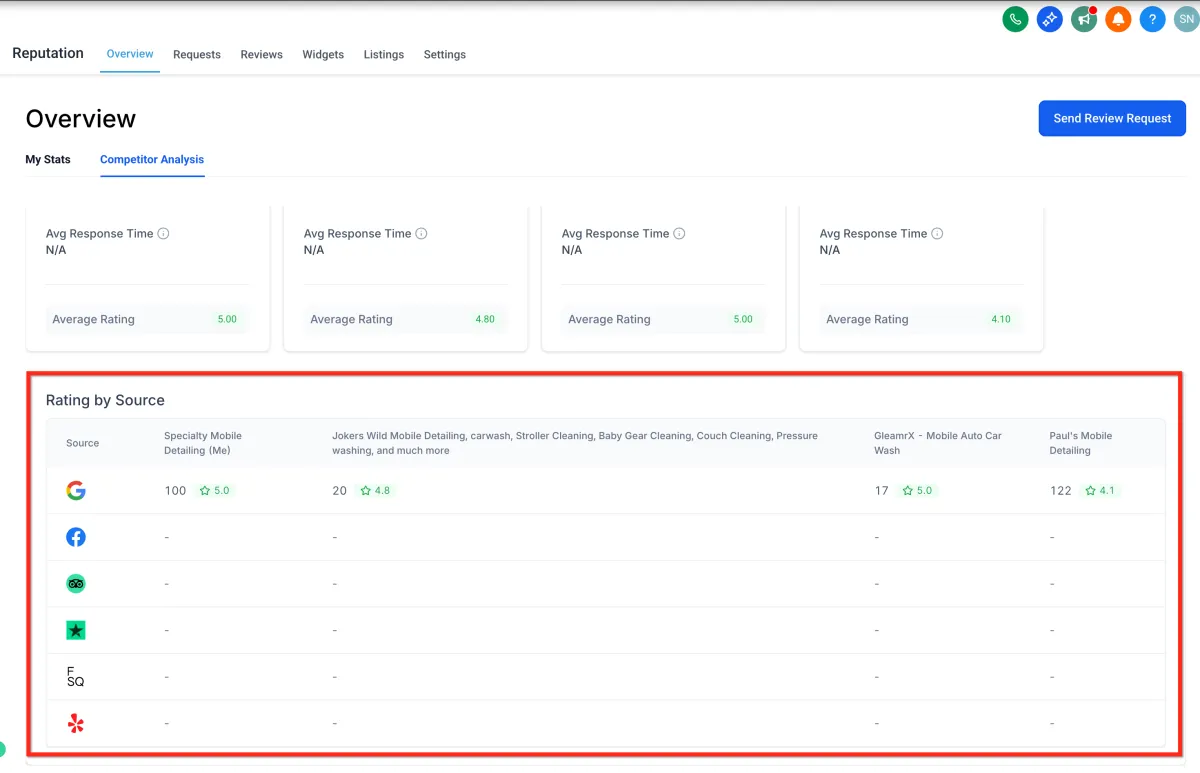Viewport: 1200px width, 773px height.
Task: Click info icon on third Avg Response Time card
Action: tap(679, 234)
